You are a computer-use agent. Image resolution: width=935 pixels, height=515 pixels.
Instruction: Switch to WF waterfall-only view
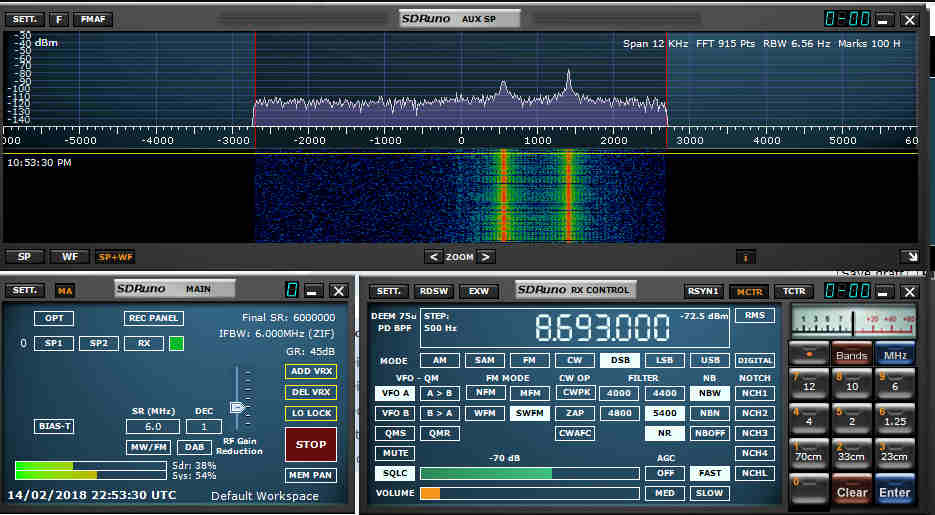click(x=70, y=257)
